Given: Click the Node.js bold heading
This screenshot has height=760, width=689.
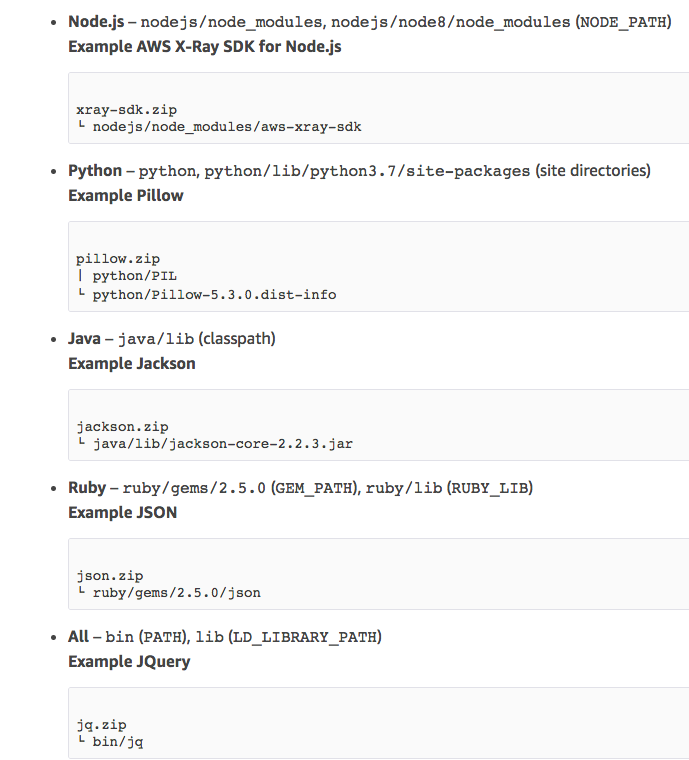Looking at the screenshot, I should click(96, 22).
